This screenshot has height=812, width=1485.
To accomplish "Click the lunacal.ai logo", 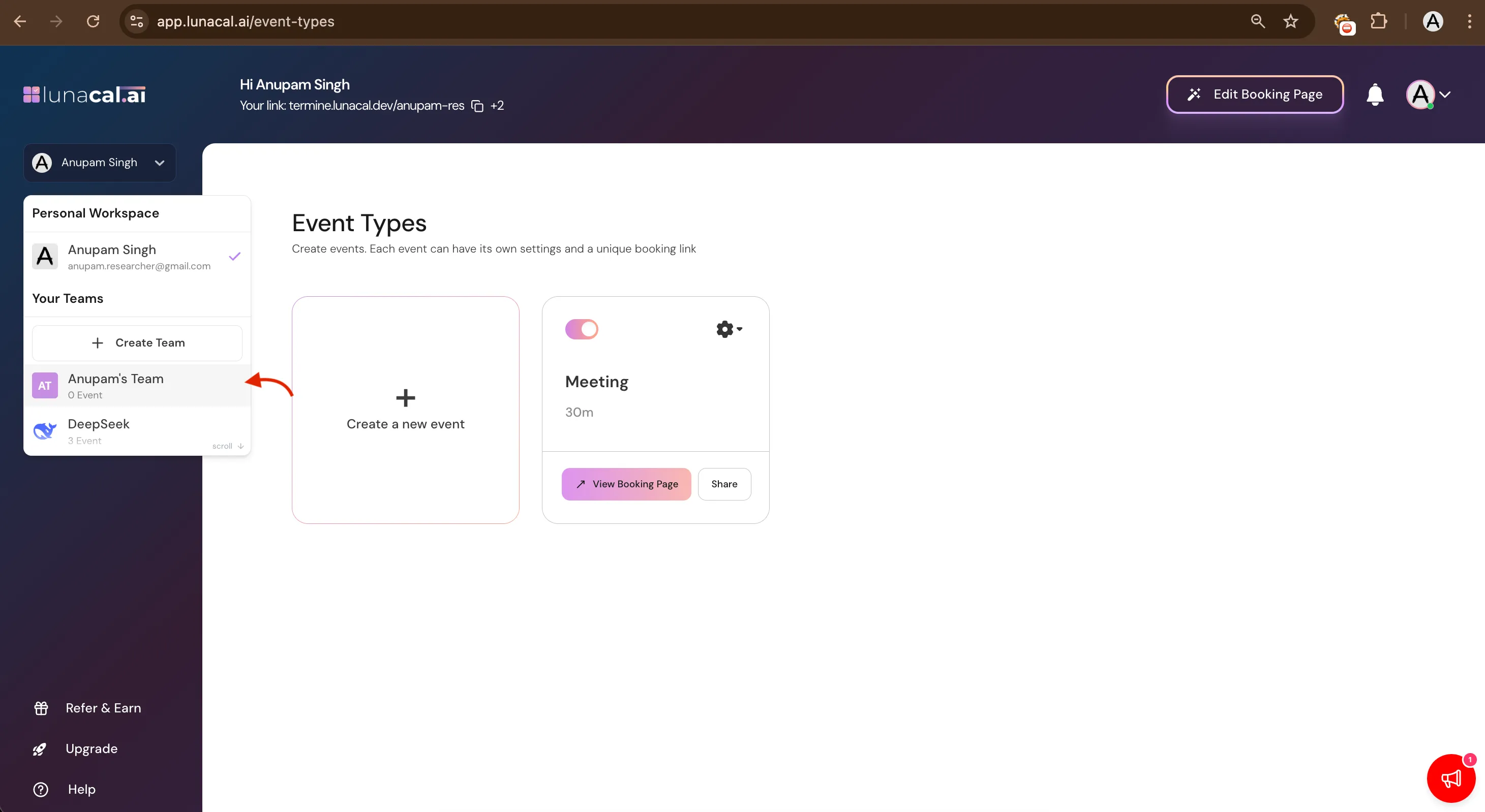I will [84, 95].
